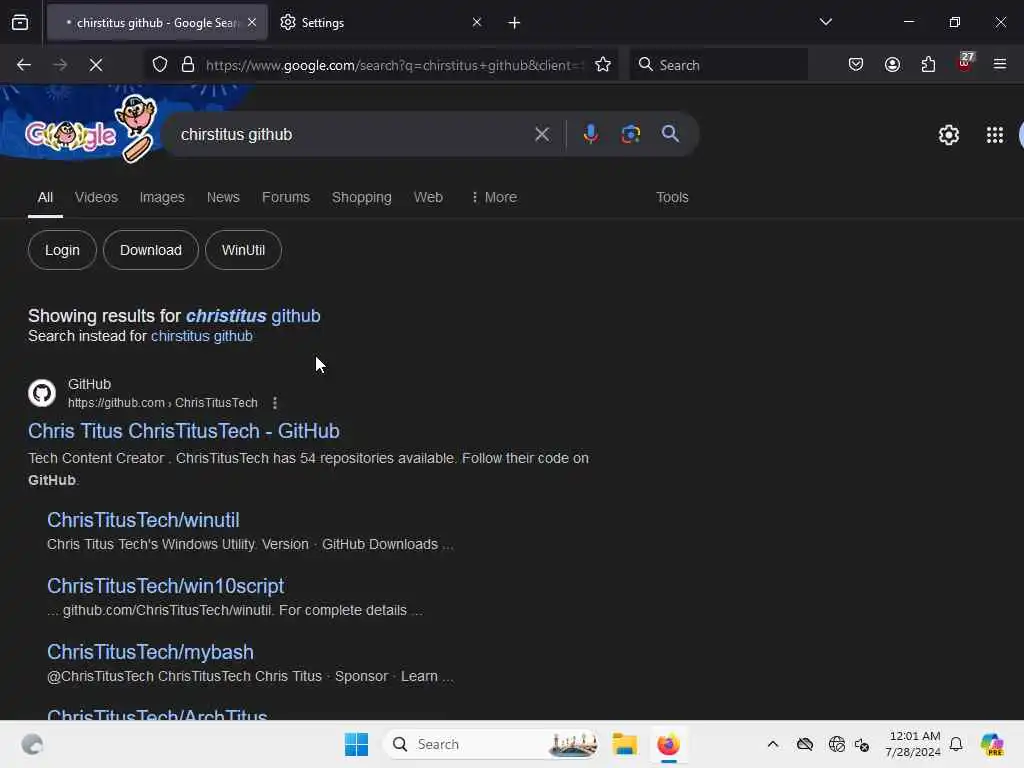Open a new browser tab

click(x=514, y=23)
